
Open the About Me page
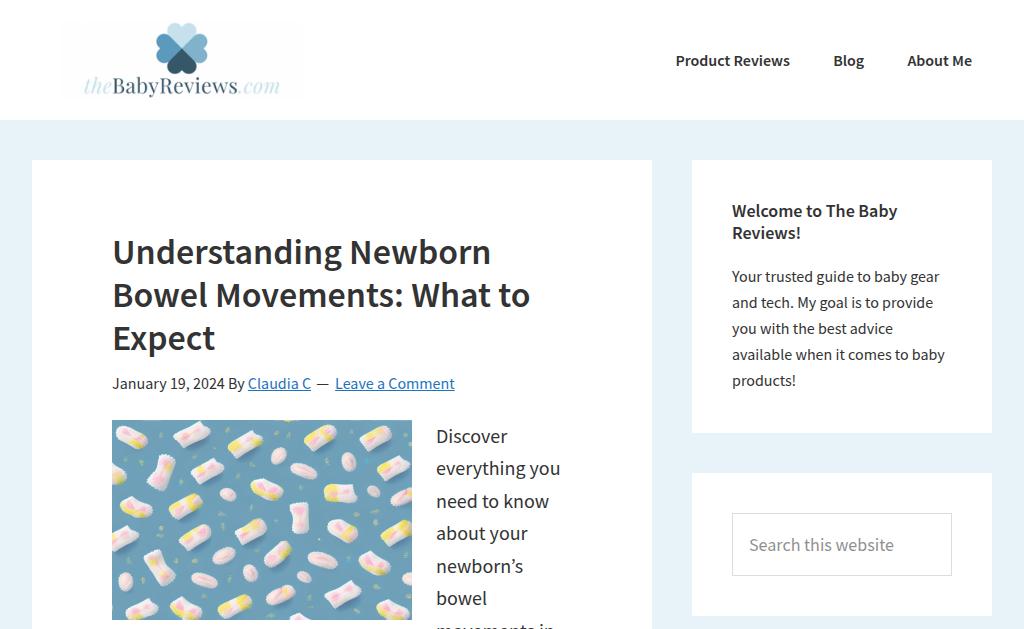pyautogui.click(x=939, y=61)
